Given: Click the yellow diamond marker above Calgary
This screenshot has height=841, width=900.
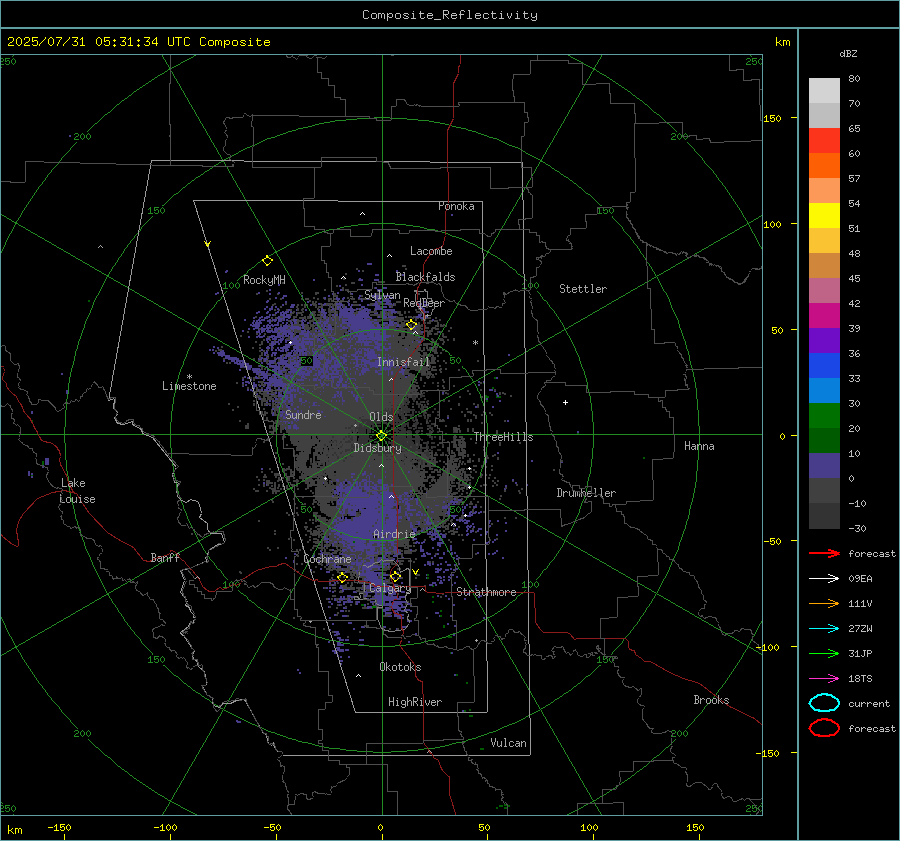Looking at the screenshot, I should 395,576.
